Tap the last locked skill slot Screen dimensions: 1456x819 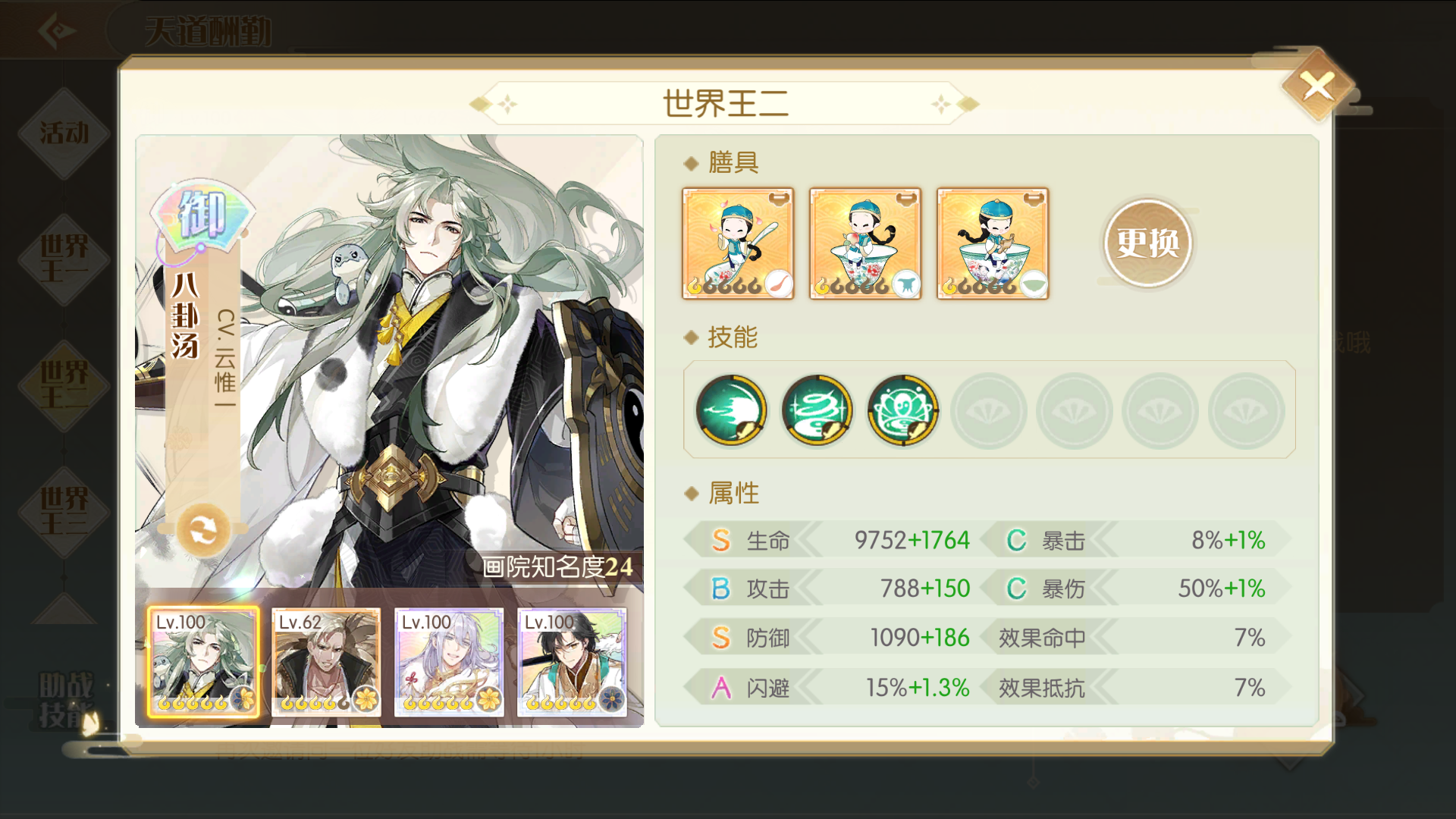pos(1246,410)
